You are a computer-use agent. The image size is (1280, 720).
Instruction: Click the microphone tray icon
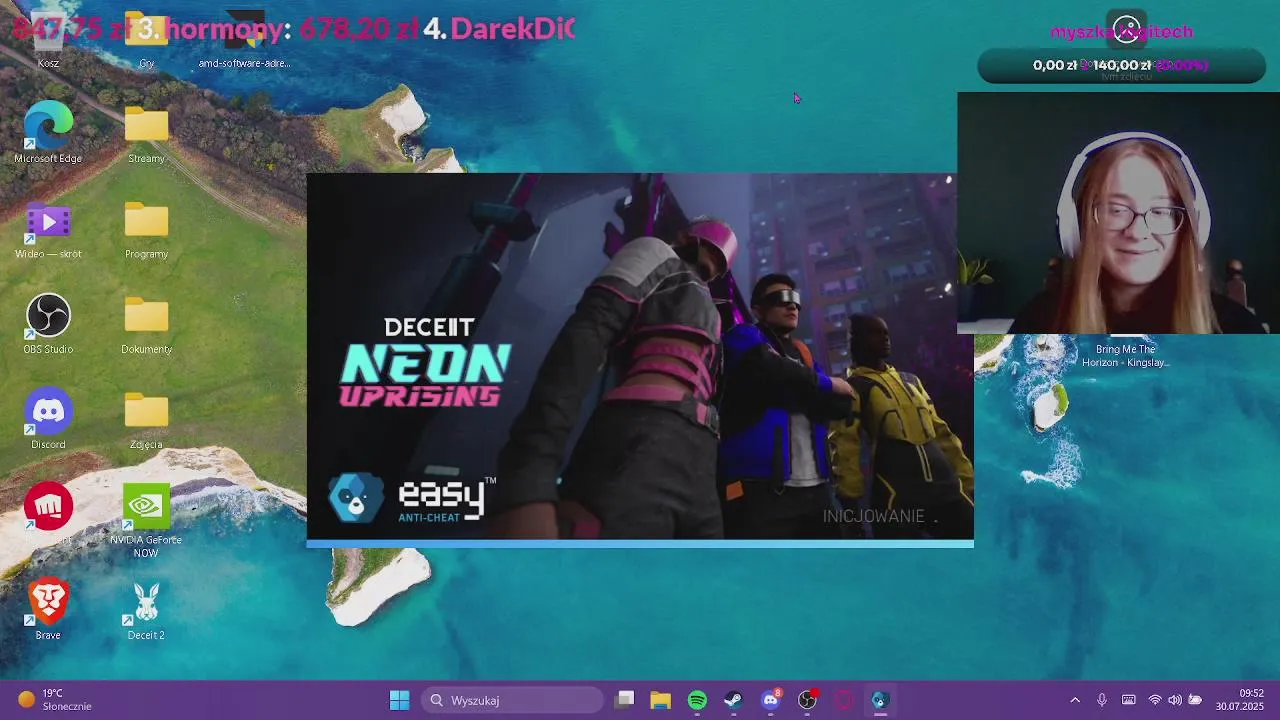pos(1102,700)
